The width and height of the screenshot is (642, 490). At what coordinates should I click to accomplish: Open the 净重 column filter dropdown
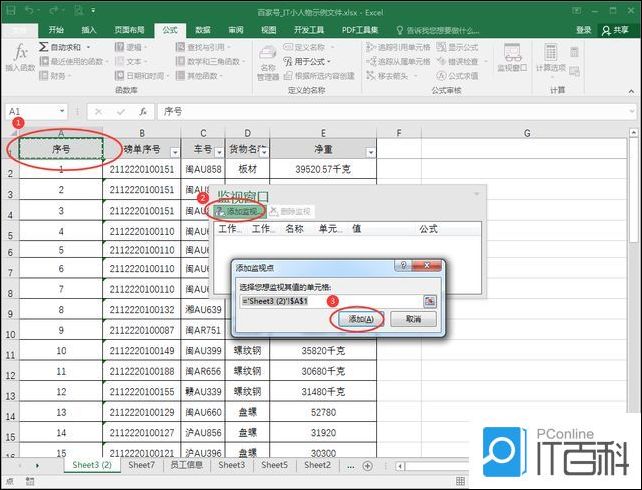pyautogui.click(x=369, y=152)
